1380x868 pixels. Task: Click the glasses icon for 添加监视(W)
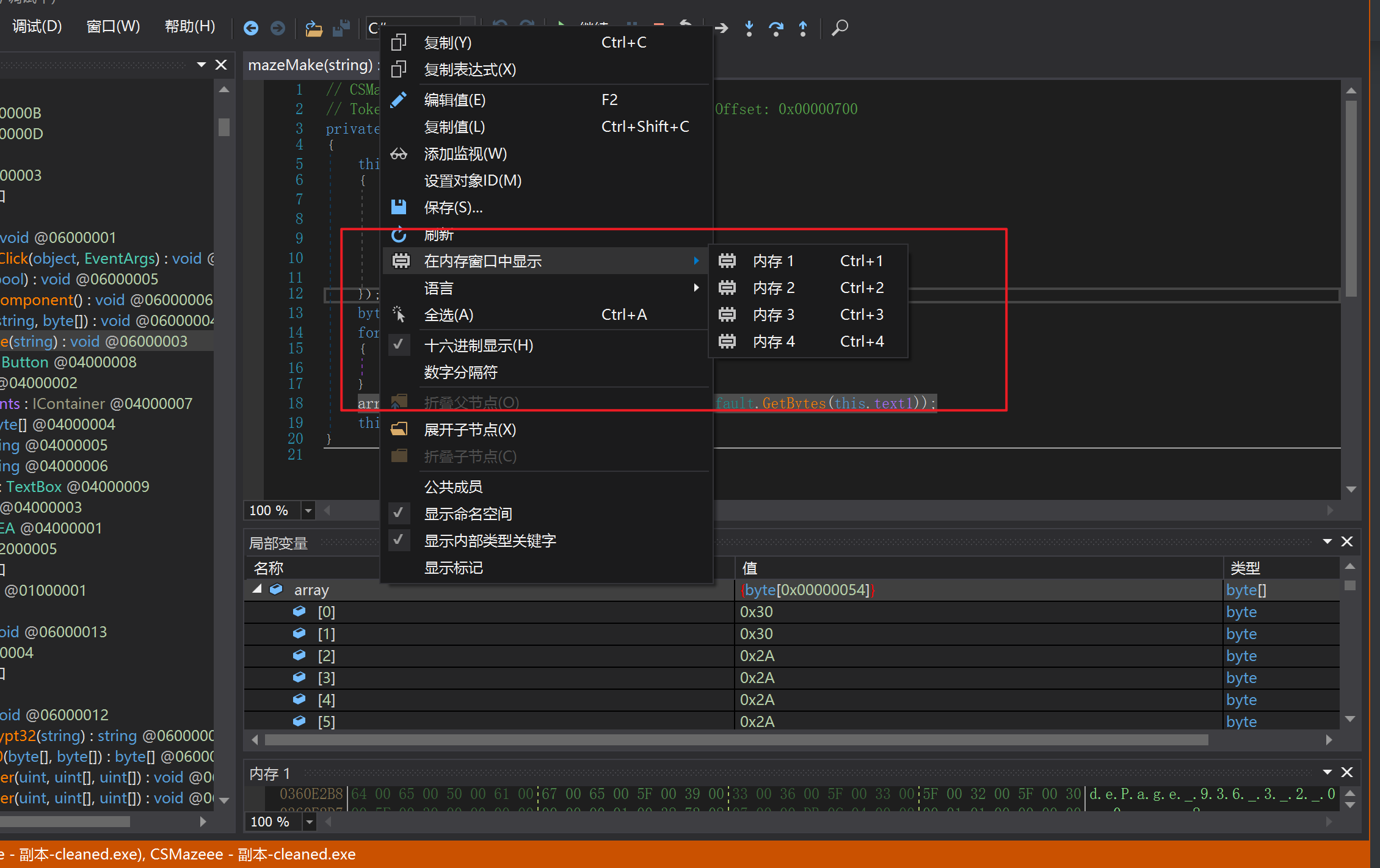[399, 154]
